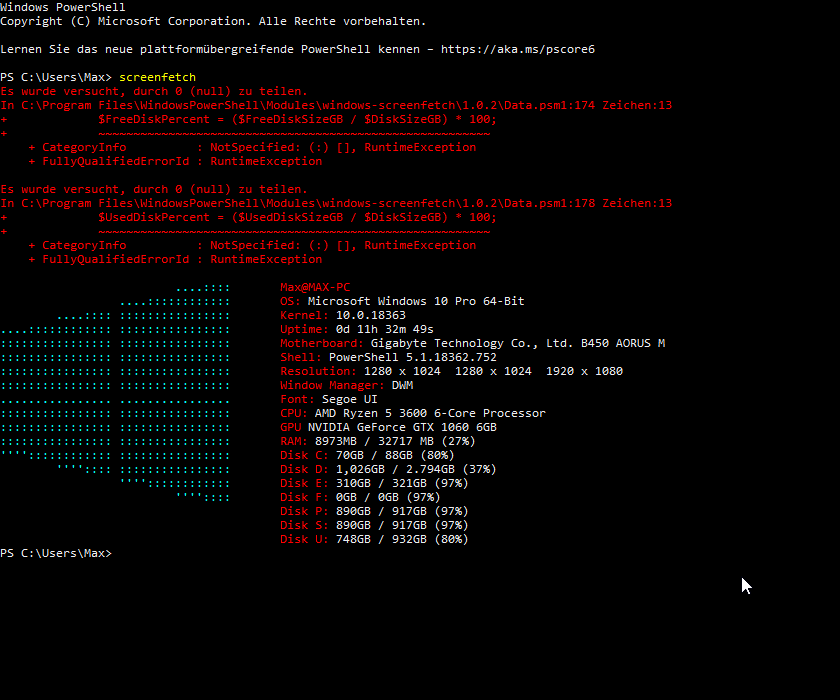Click the OS Microsoft Windows 10 Pro line

402,301
